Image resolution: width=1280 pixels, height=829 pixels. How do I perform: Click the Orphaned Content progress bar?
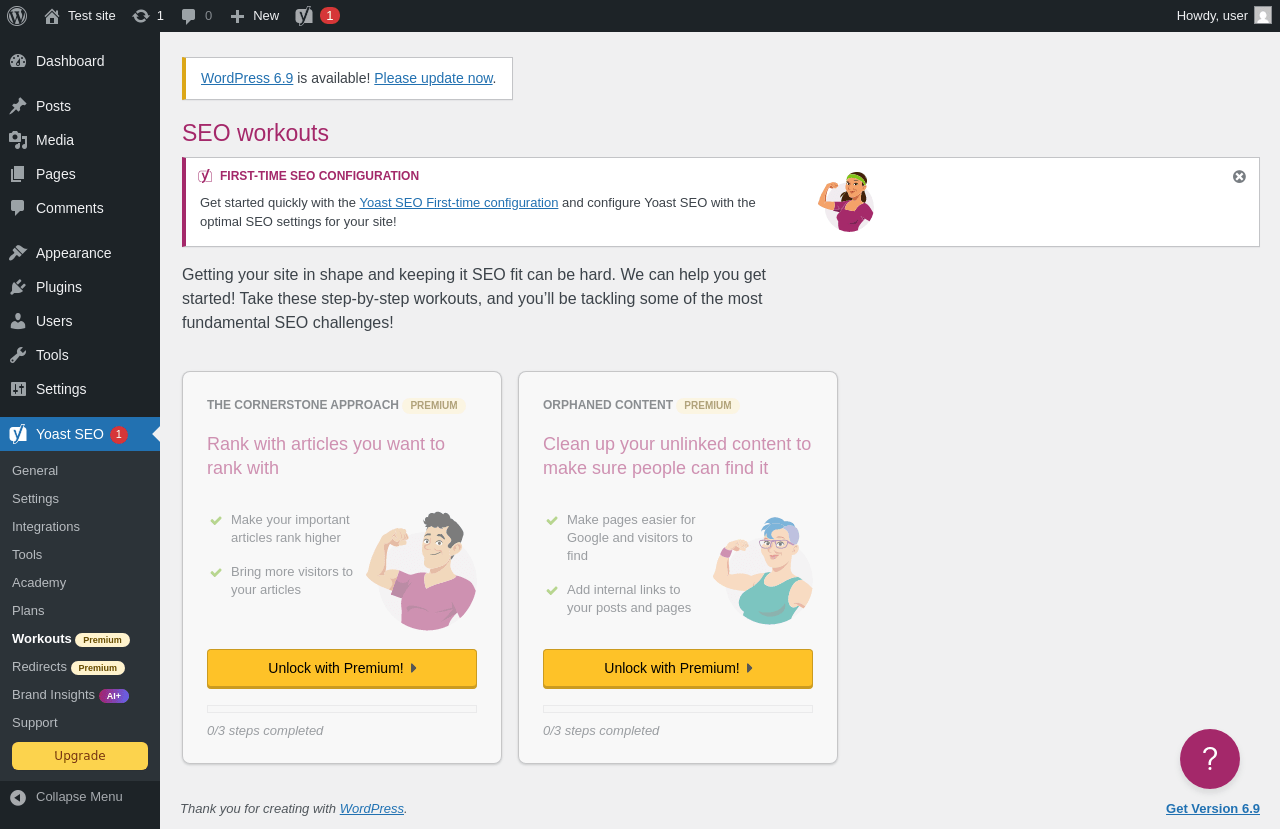point(678,709)
